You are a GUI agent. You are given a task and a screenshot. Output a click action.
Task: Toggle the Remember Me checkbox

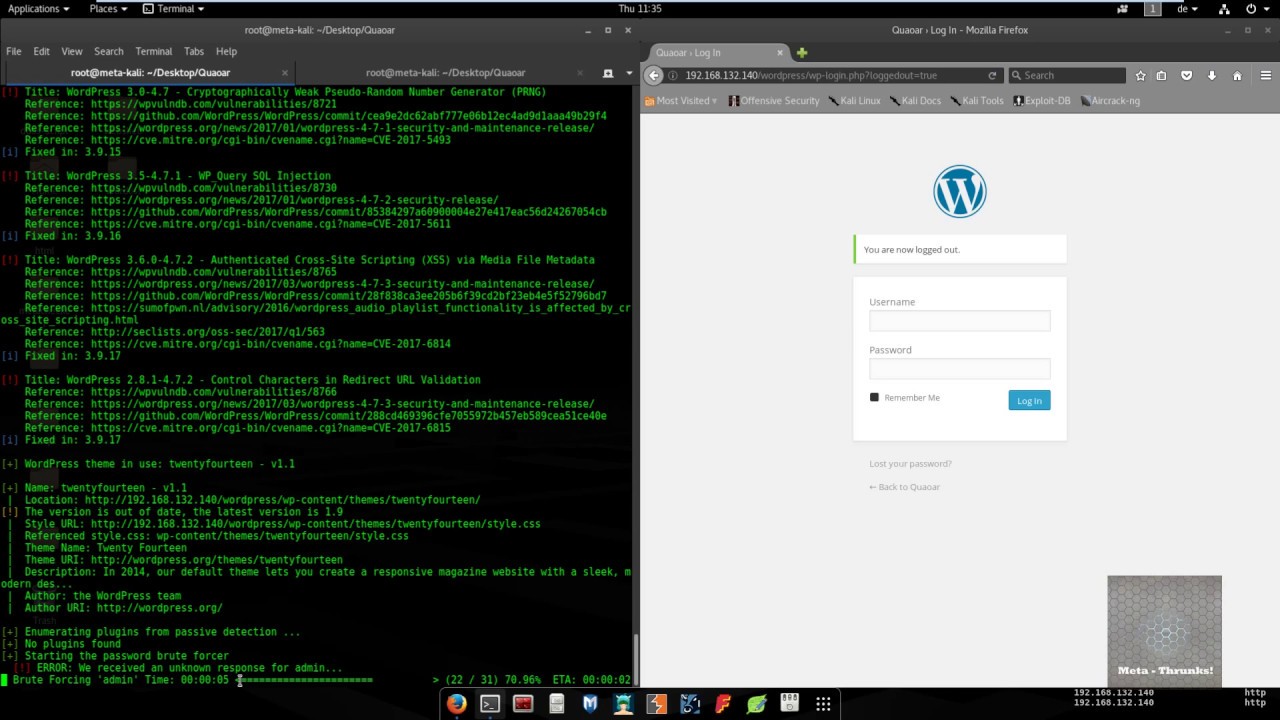pos(874,397)
